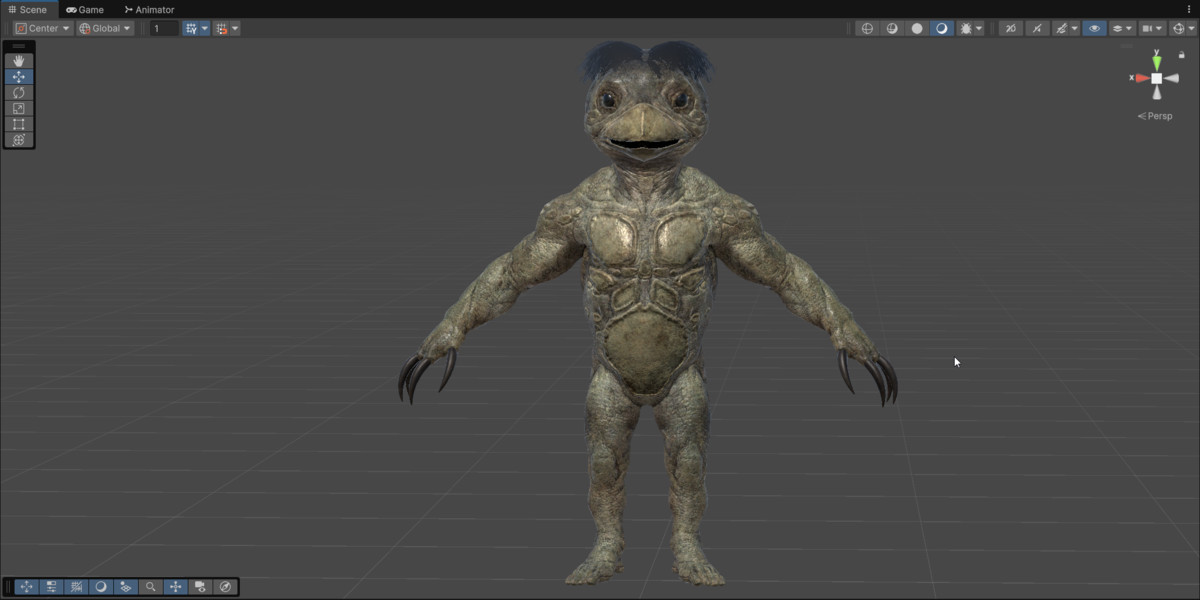Click the tools overlay drag handle

point(19,46)
